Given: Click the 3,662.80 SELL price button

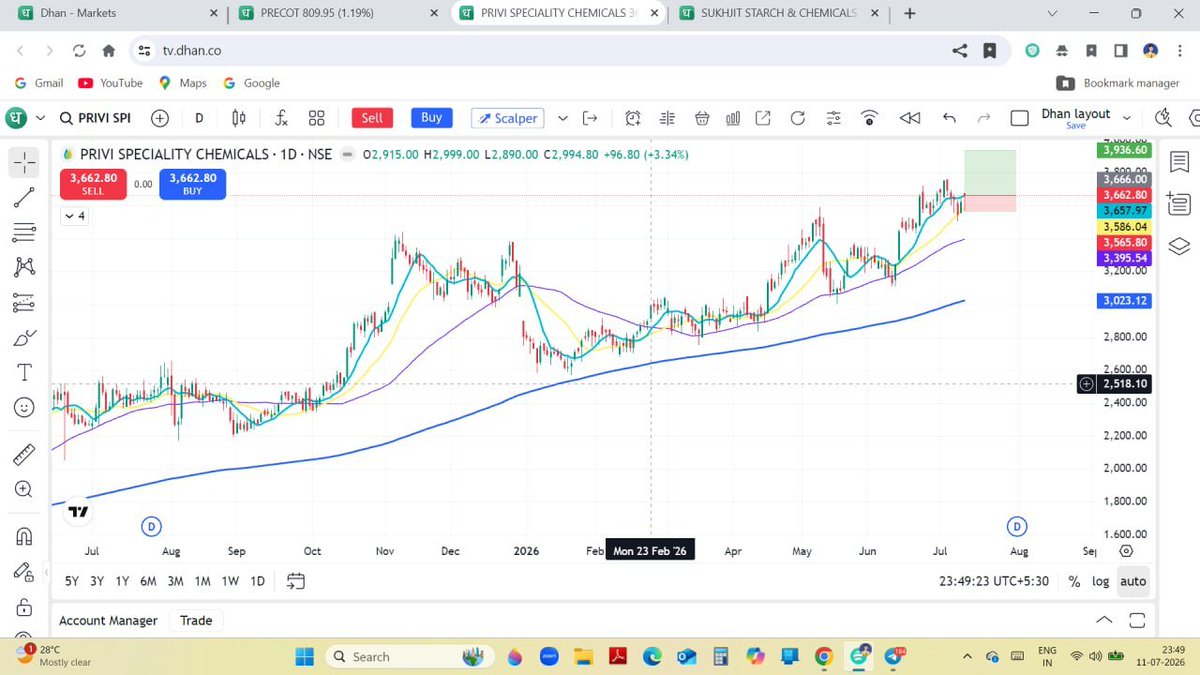Looking at the screenshot, I should [93, 184].
